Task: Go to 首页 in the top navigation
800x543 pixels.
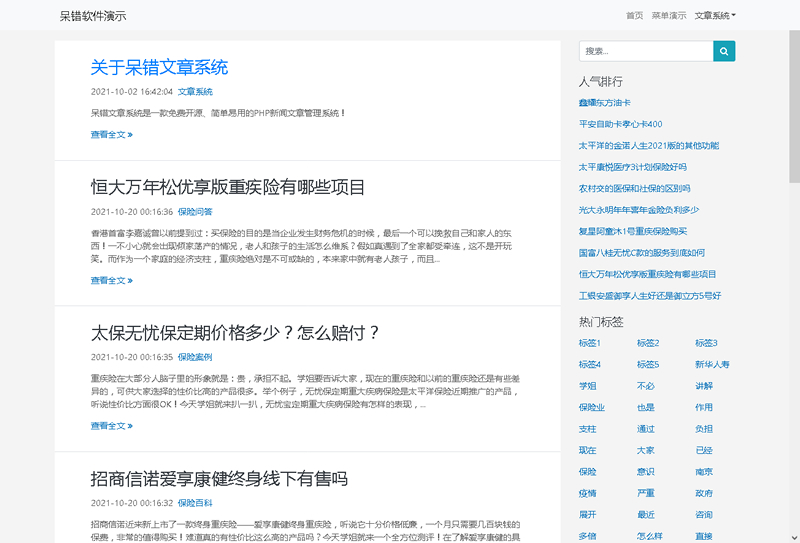Action: (634, 16)
